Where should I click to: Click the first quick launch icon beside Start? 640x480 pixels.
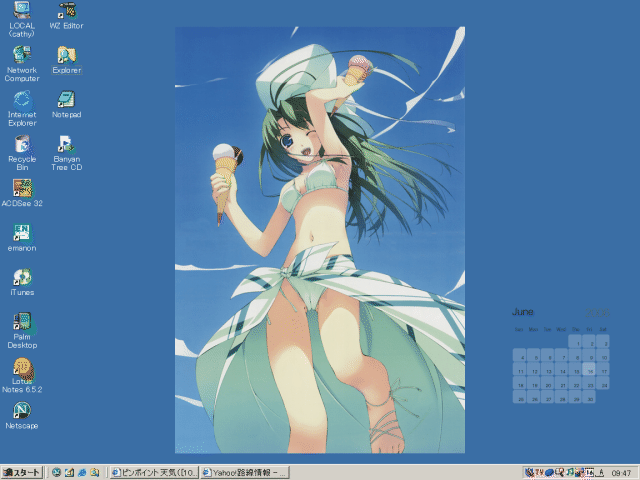(57, 472)
